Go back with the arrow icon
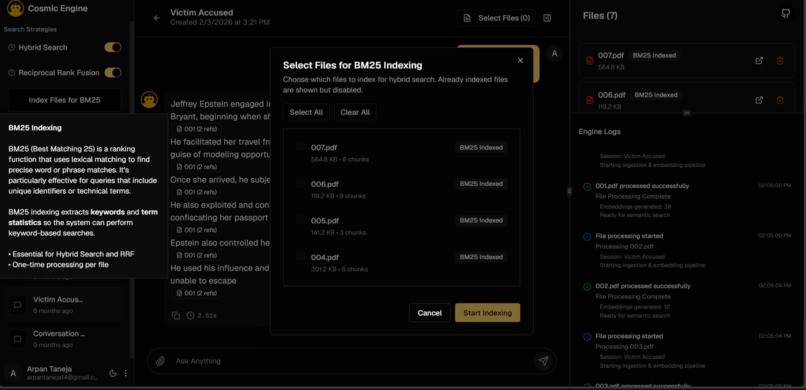The width and height of the screenshot is (806, 390). pos(157,18)
